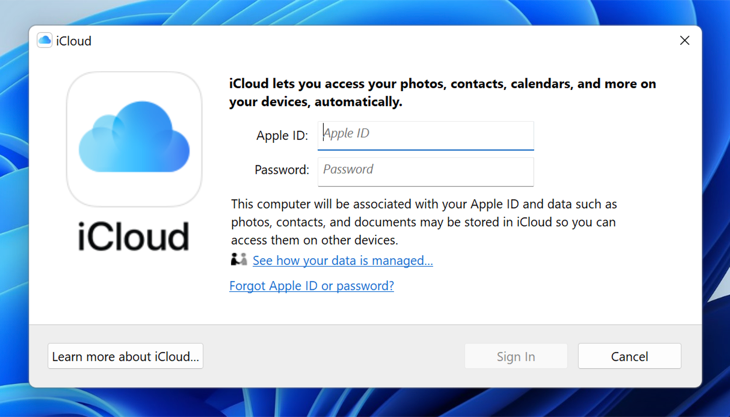The image size is (730, 417).
Task: Open See how your data is managed link
Action: [343, 260]
